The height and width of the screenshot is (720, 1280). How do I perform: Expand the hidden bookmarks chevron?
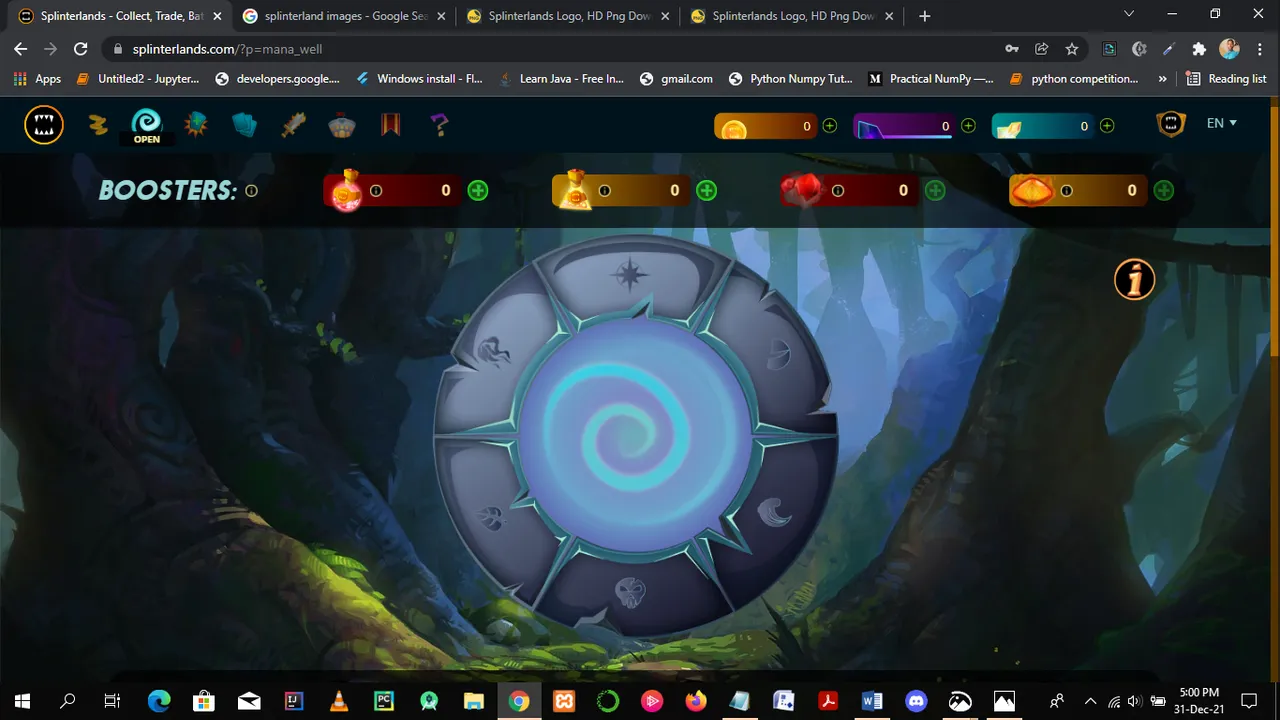(x=1162, y=78)
